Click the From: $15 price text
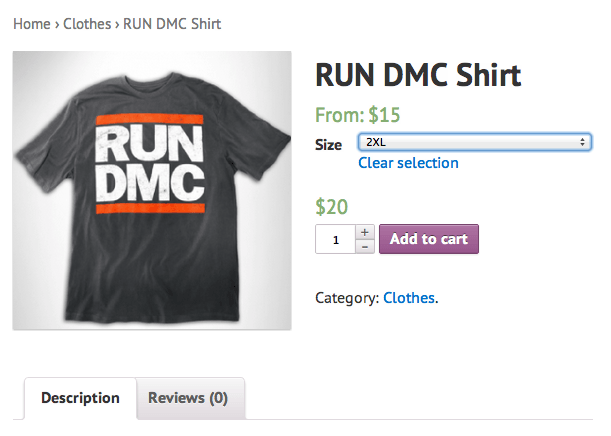The height and width of the screenshot is (436, 611). [x=357, y=115]
